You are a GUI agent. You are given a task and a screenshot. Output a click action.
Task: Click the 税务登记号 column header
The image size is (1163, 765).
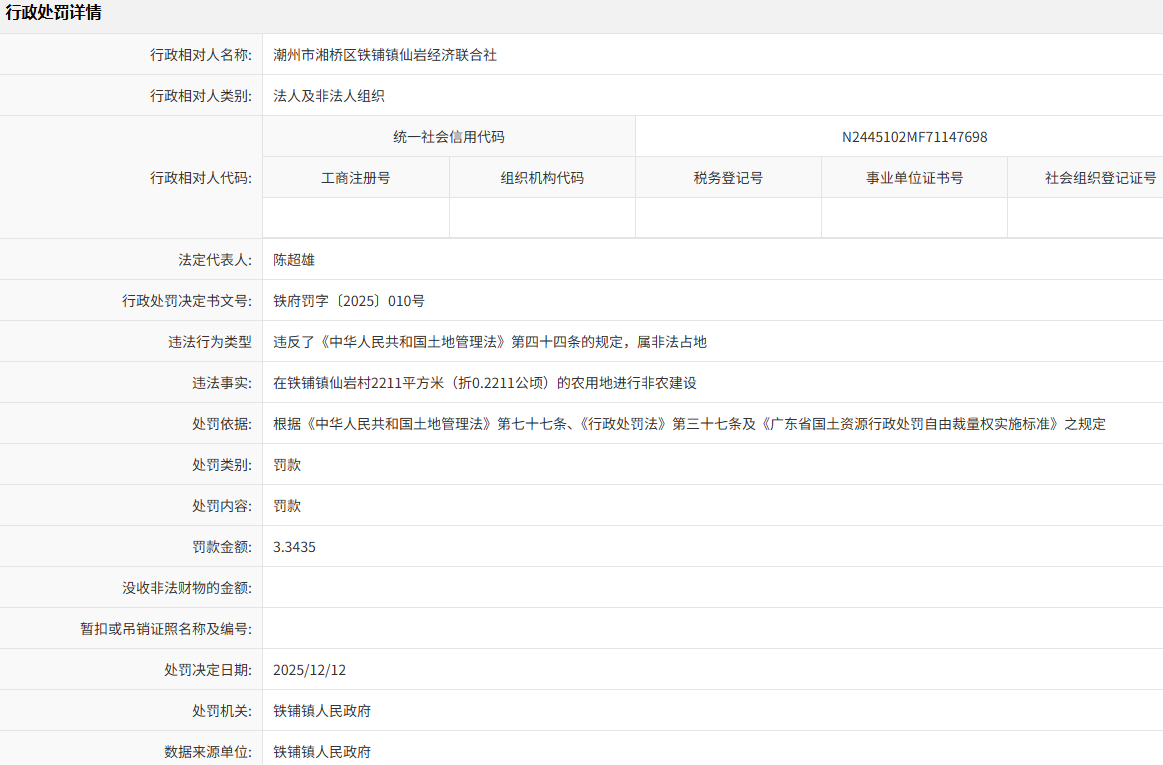728,178
